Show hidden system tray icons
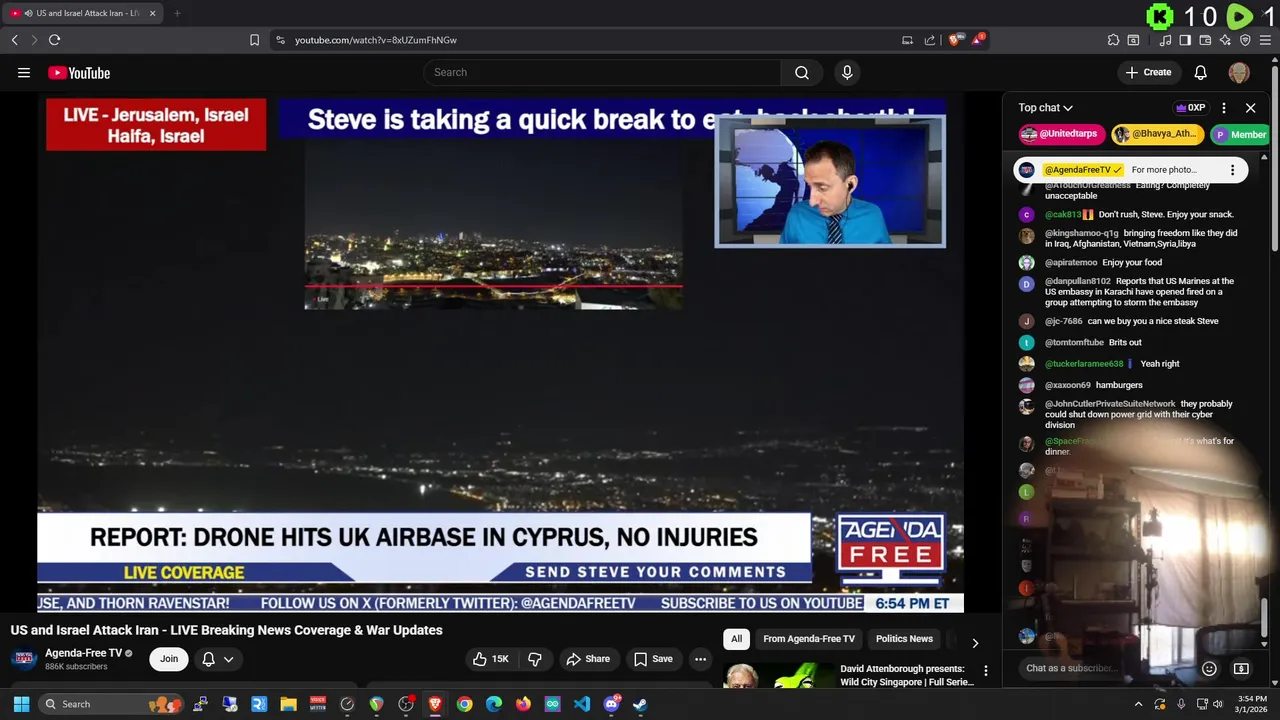 click(x=1138, y=704)
